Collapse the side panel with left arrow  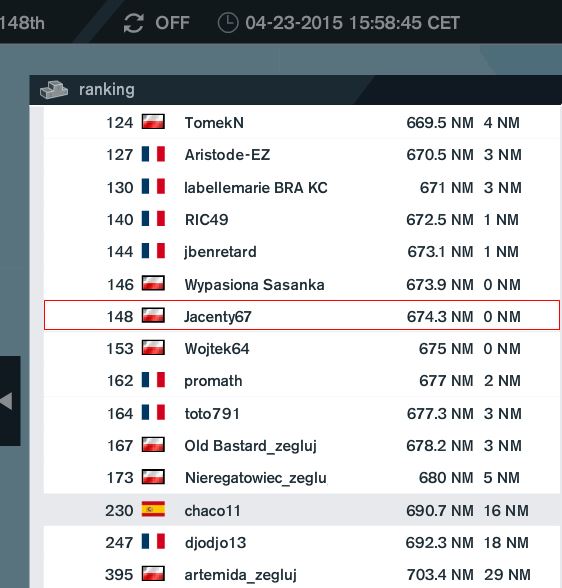click(7, 401)
